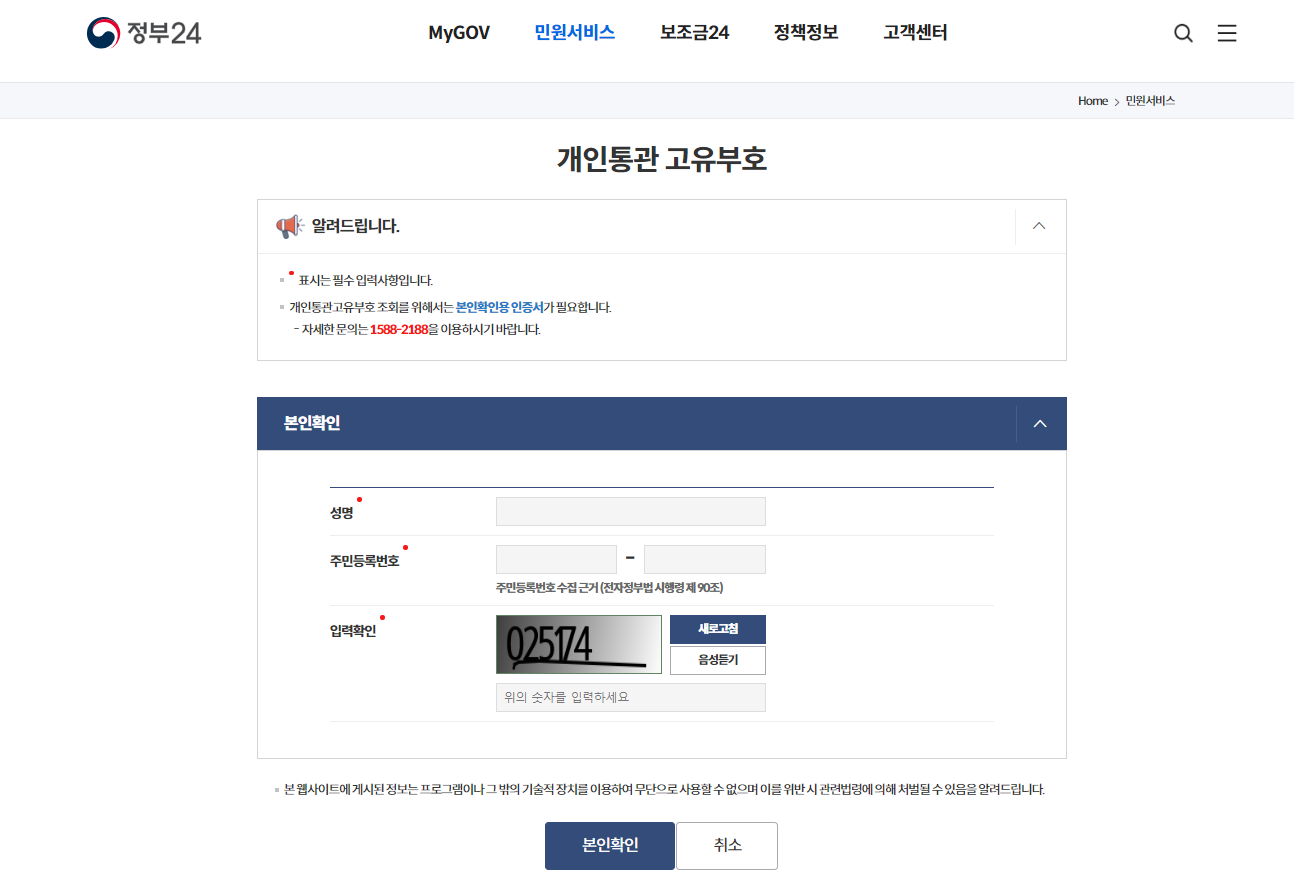
Task: Select the 정책정보 menu item
Action: pyautogui.click(x=806, y=32)
